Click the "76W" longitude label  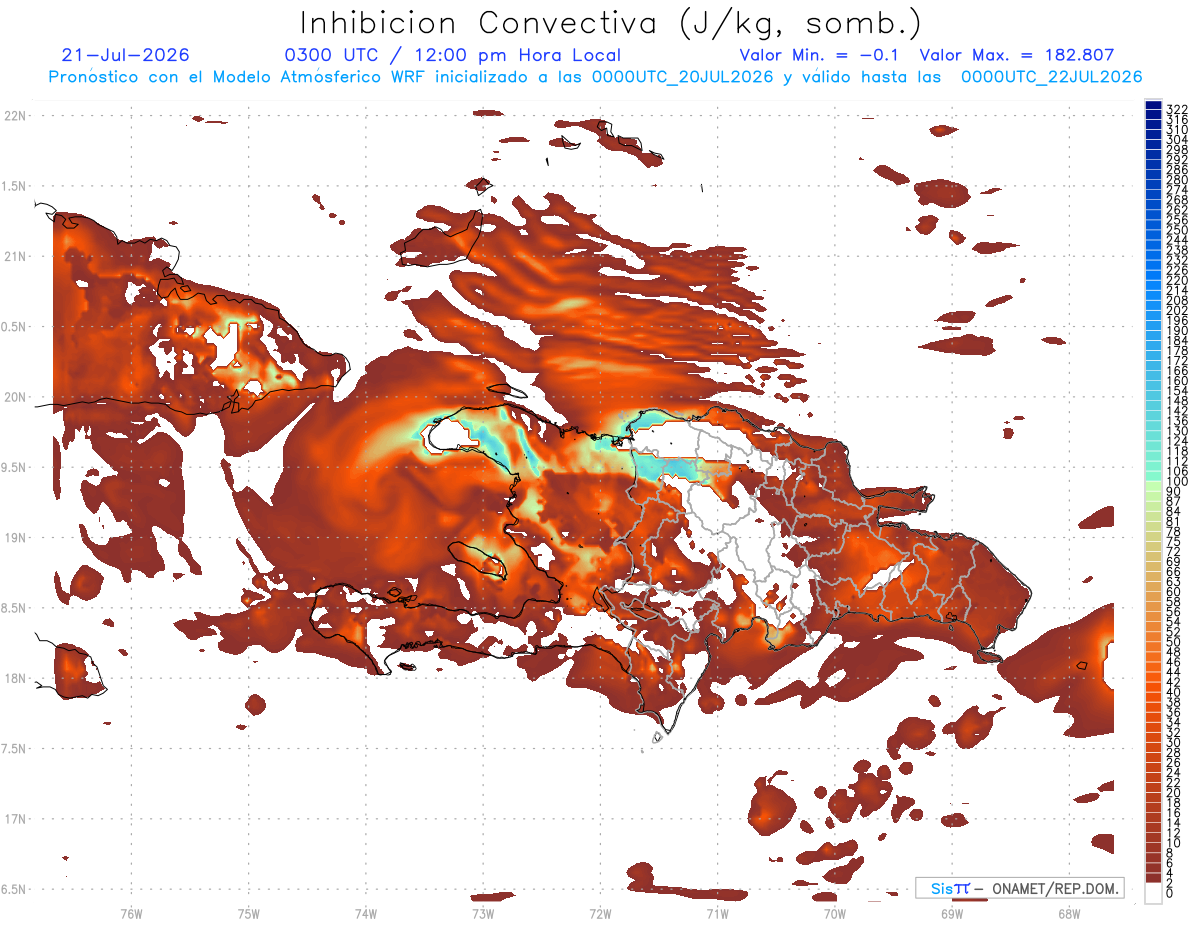131,913
